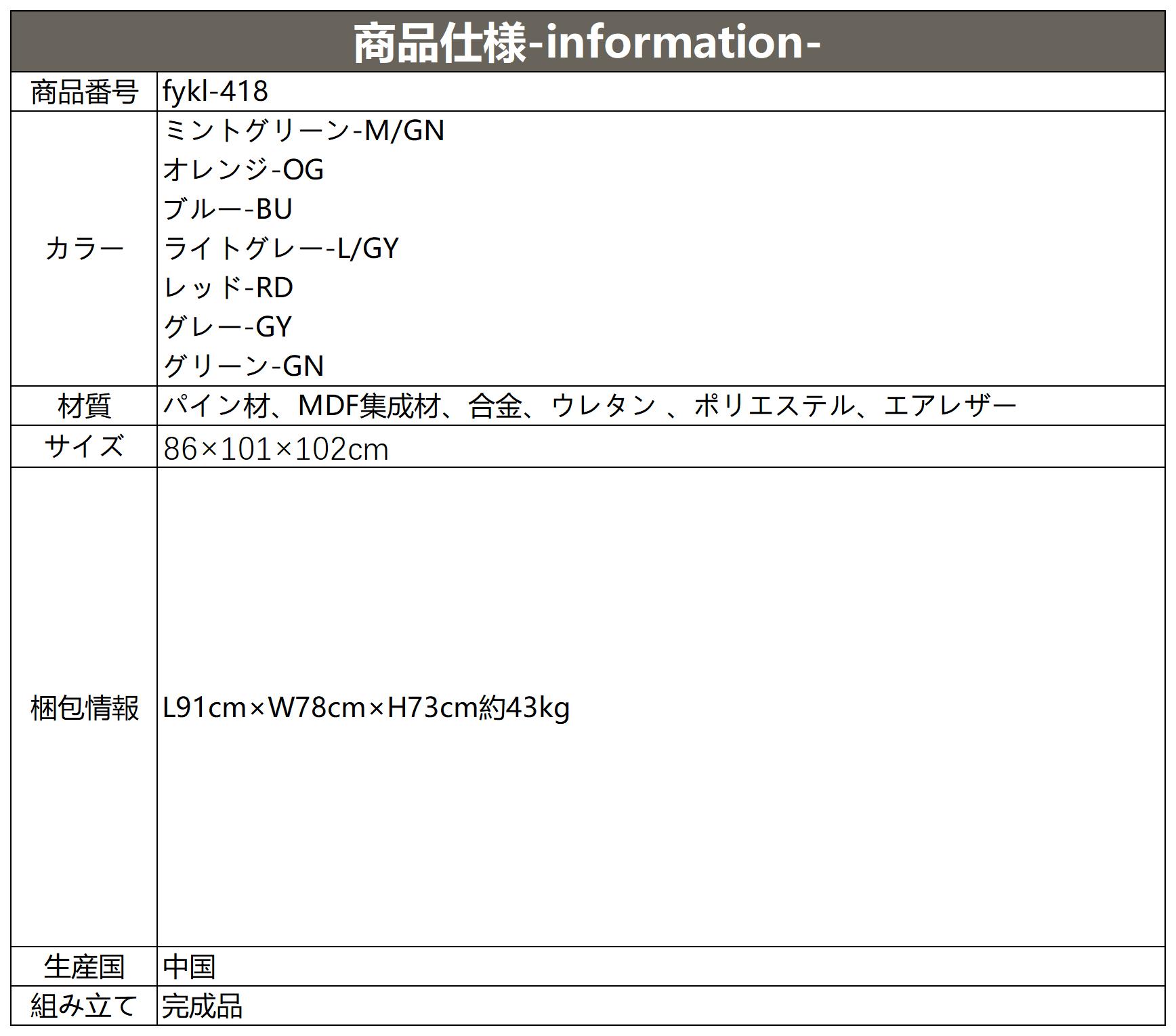This screenshot has width=1176, height=1036.
Task: Select the 梱包情報 label cell
Action: pyautogui.click(x=84, y=708)
